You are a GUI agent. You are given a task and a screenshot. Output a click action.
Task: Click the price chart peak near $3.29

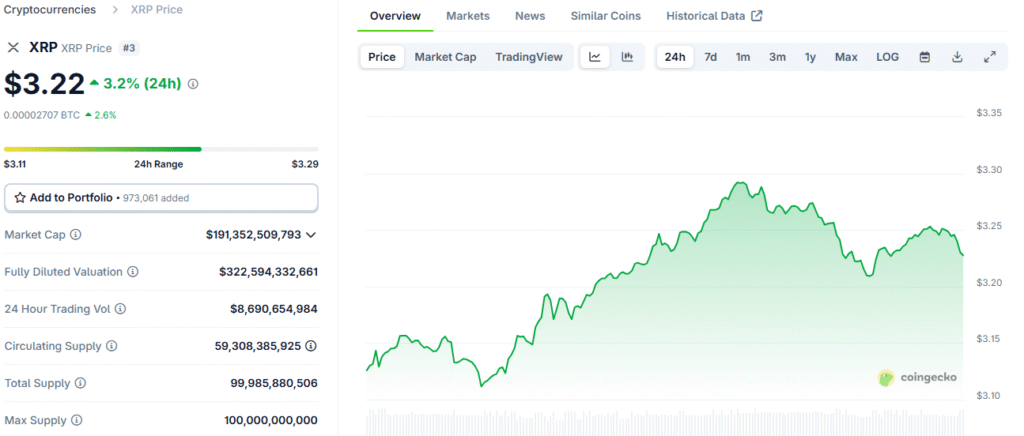pos(739,183)
